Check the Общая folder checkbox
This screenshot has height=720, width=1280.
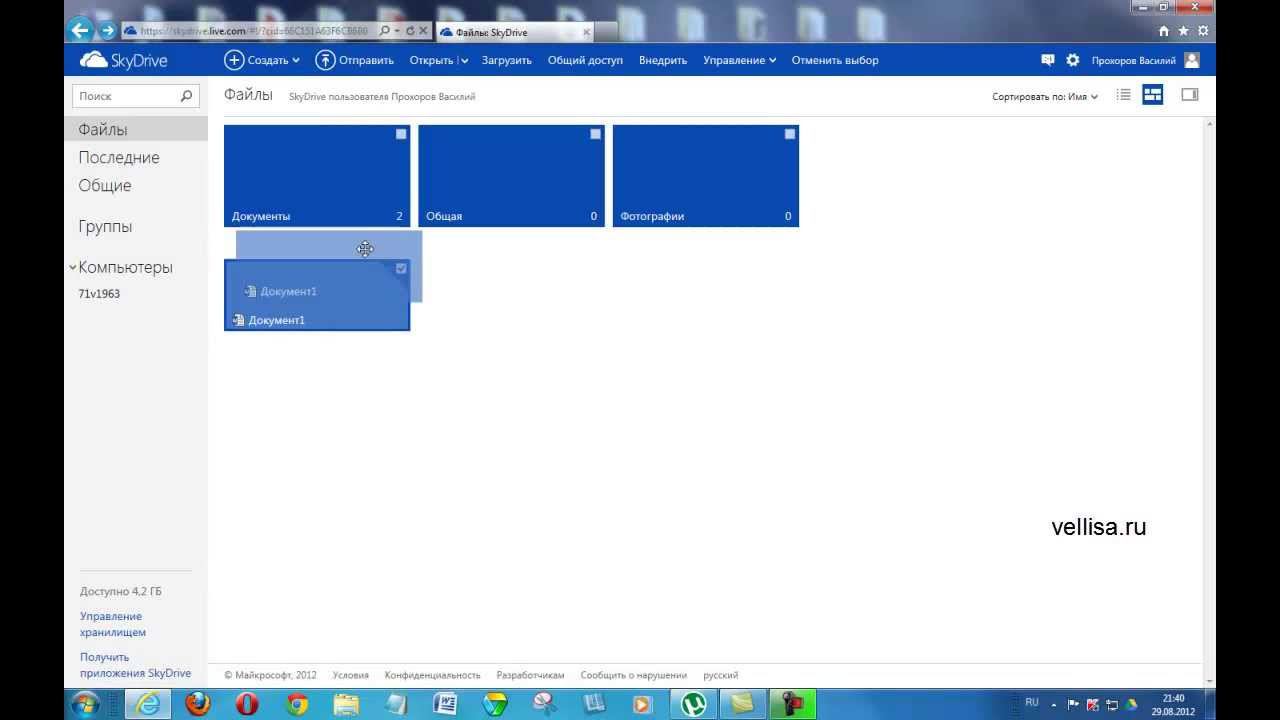tap(595, 134)
